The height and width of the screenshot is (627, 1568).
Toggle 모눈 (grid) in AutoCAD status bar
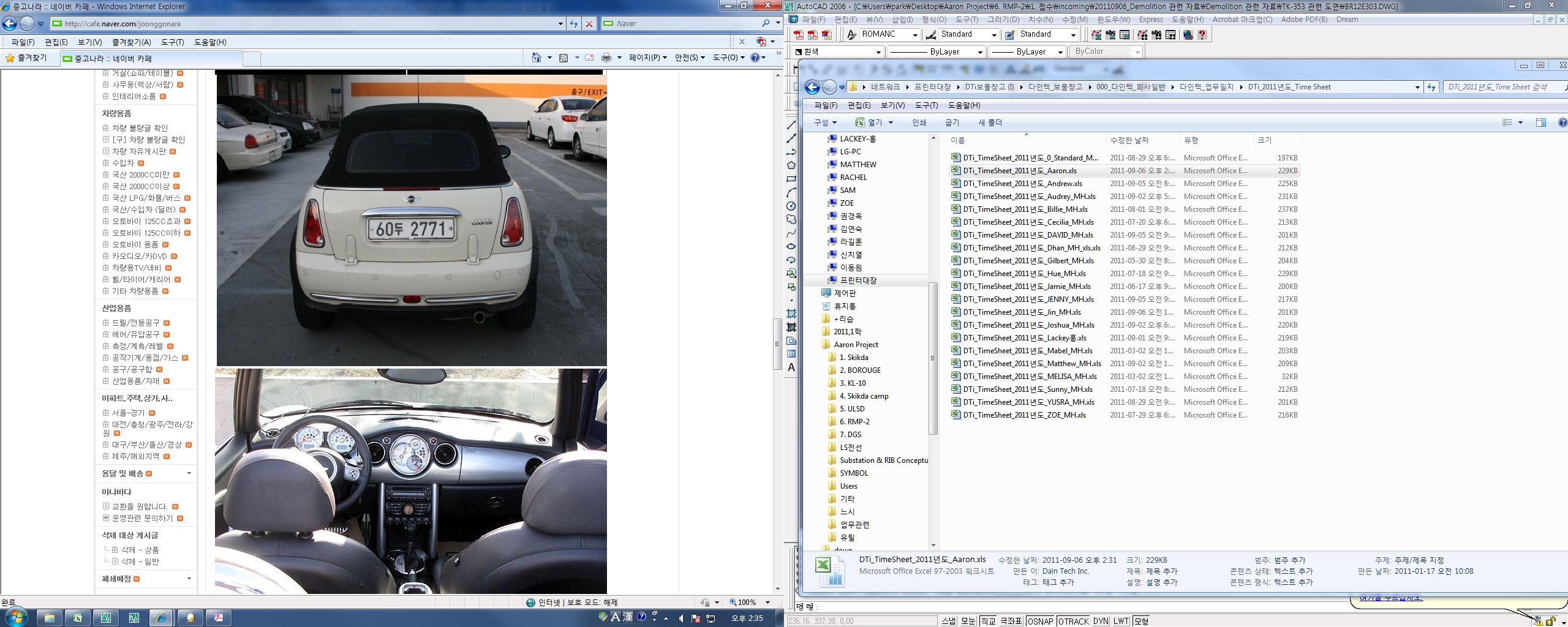click(x=968, y=621)
